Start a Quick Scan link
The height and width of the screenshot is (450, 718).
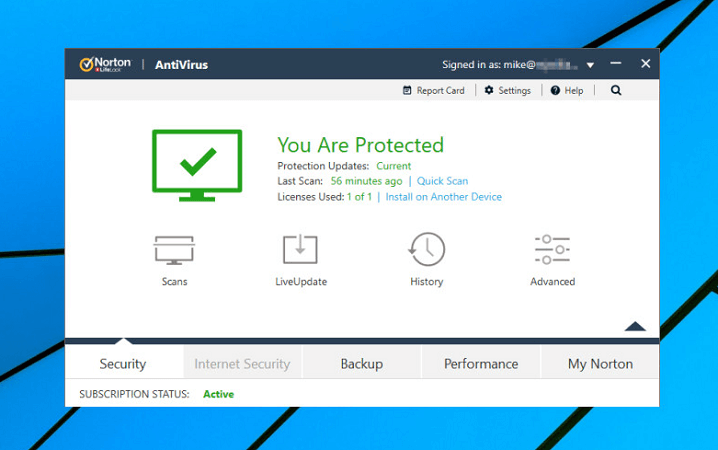pyautogui.click(x=442, y=181)
